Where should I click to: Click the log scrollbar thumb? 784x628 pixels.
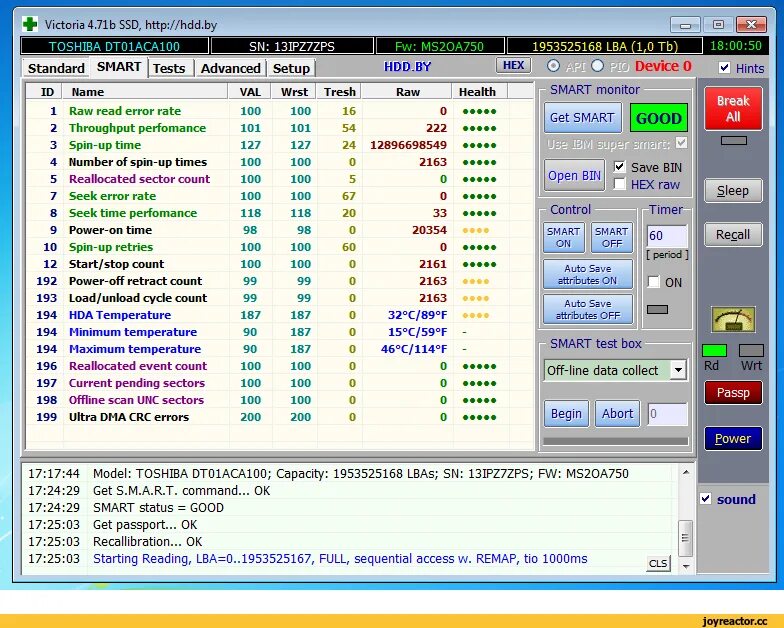click(x=686, y=538)
